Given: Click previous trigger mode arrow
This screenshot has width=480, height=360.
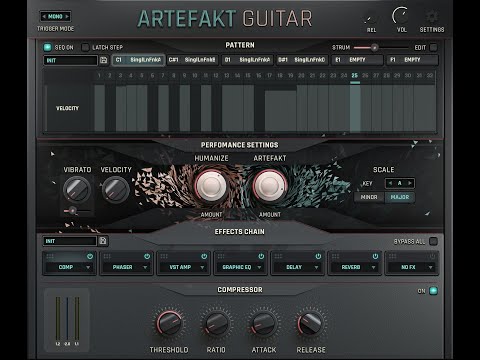Looking at the screenshot, I should 44,16.
